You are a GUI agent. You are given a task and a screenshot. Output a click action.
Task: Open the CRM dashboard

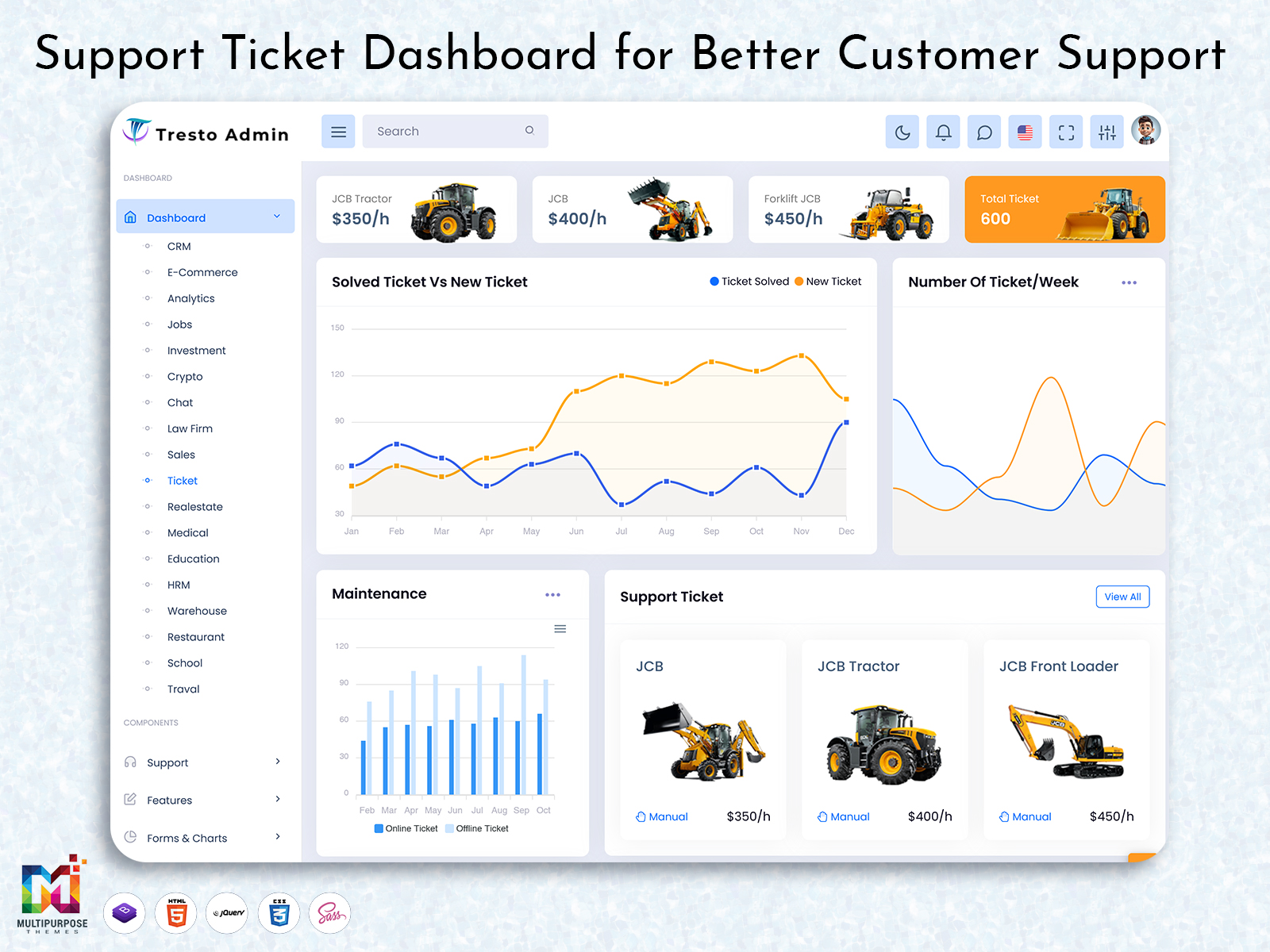[179, 247]
